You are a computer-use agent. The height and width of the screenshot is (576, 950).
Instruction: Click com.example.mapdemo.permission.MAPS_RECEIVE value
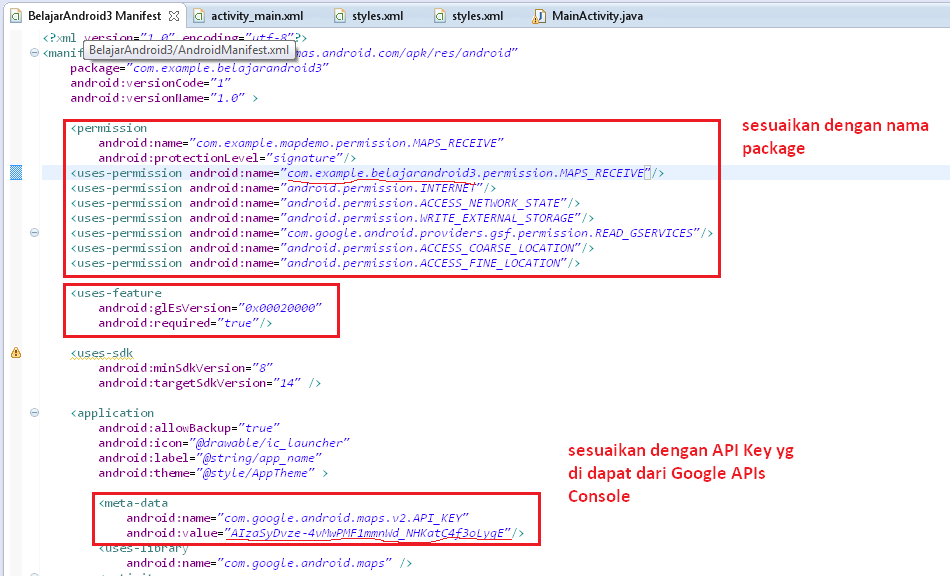pos(347,143)
